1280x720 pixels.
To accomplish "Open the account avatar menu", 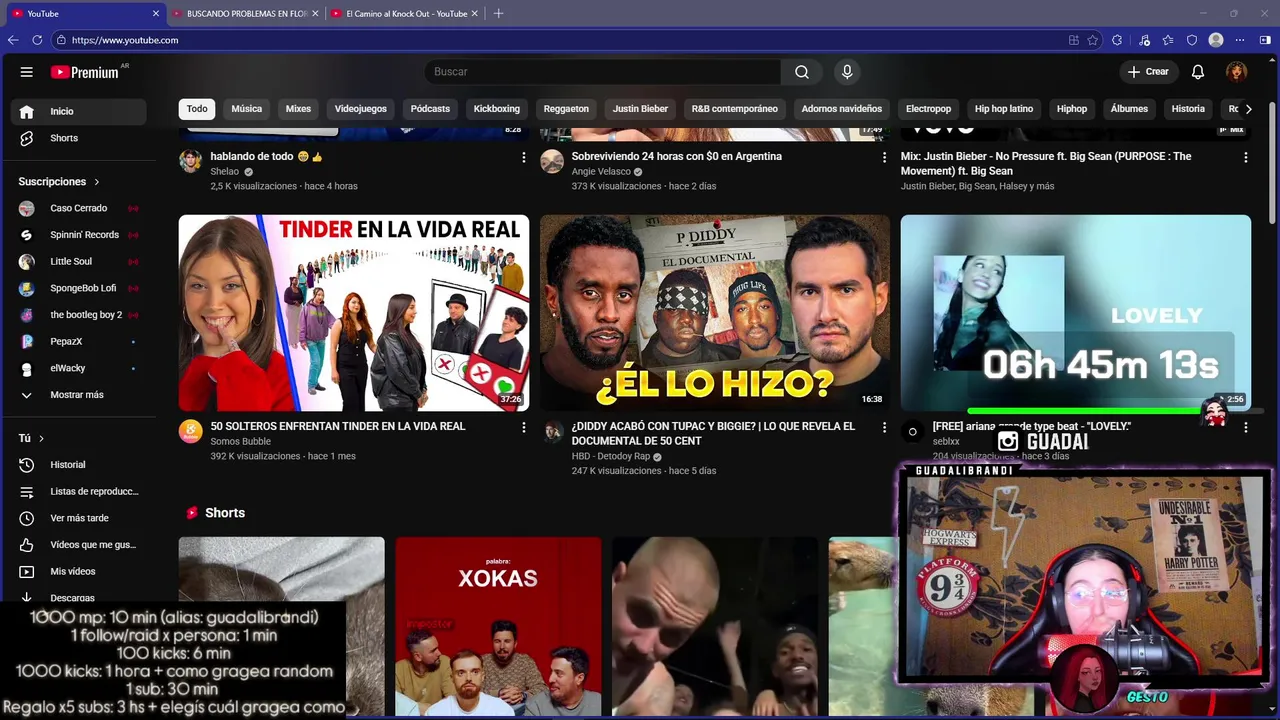I will click(1237, 72).
